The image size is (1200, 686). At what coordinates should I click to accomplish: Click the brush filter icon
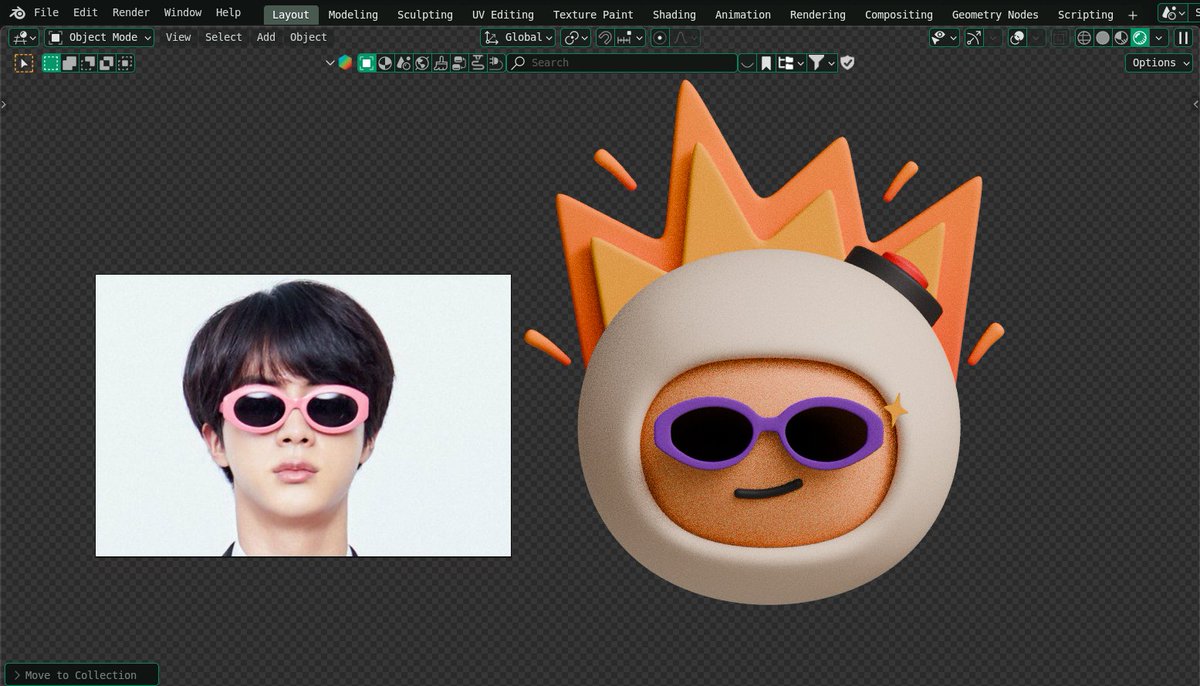pos(441,62)
